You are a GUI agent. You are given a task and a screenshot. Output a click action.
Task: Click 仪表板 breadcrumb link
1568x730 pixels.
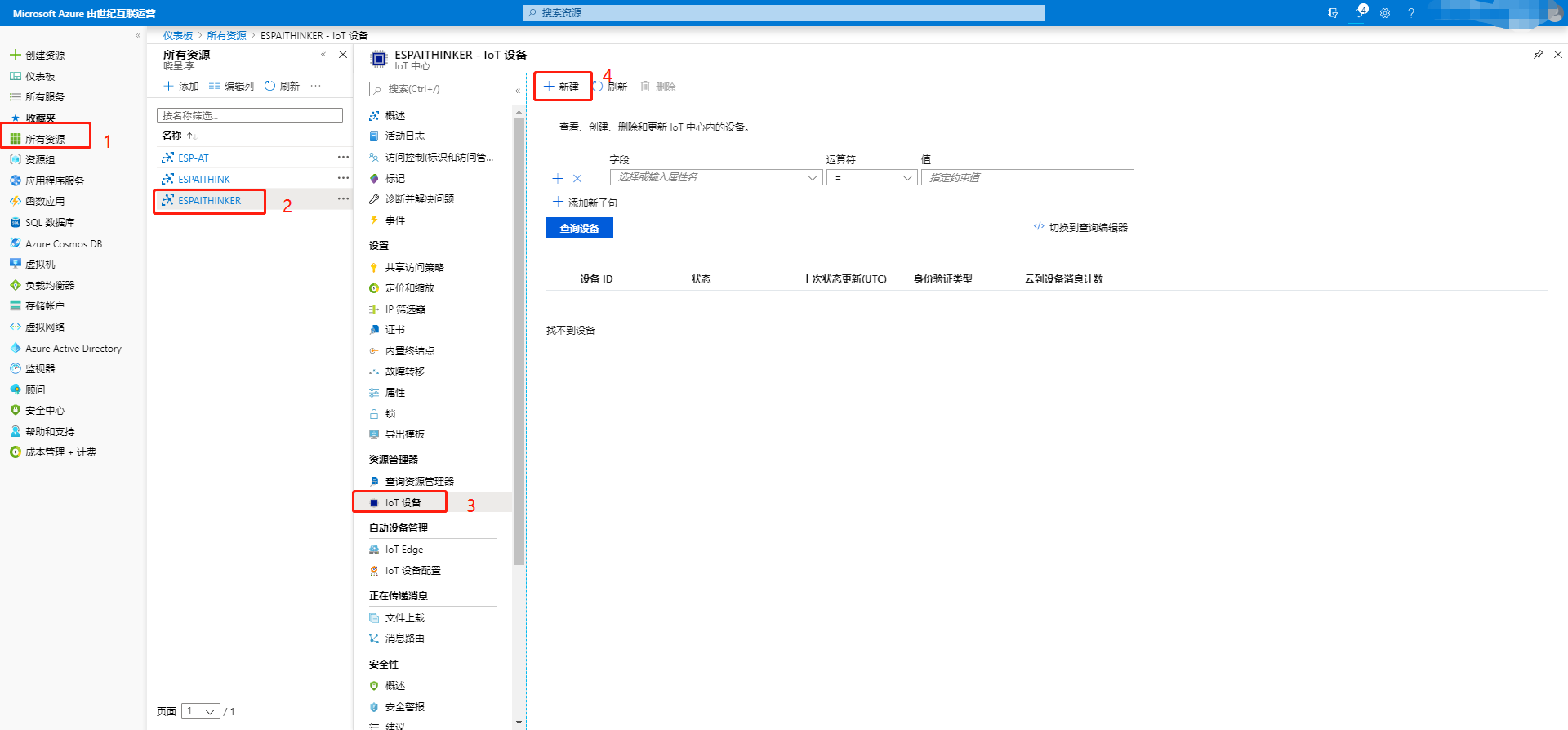(x=177, y=35)
